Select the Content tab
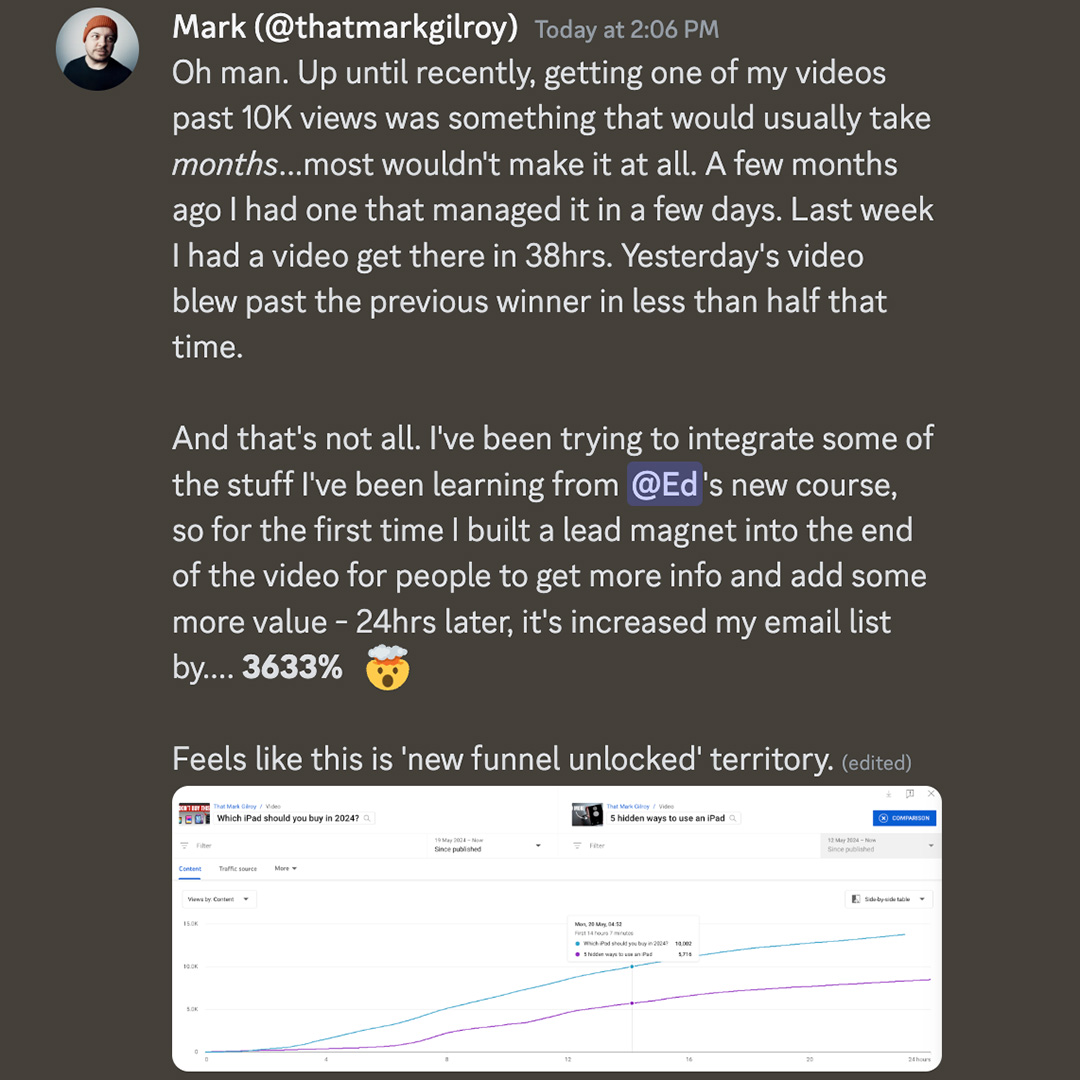Viewport: 1080px width, 1080px height. tap(190, 869)
